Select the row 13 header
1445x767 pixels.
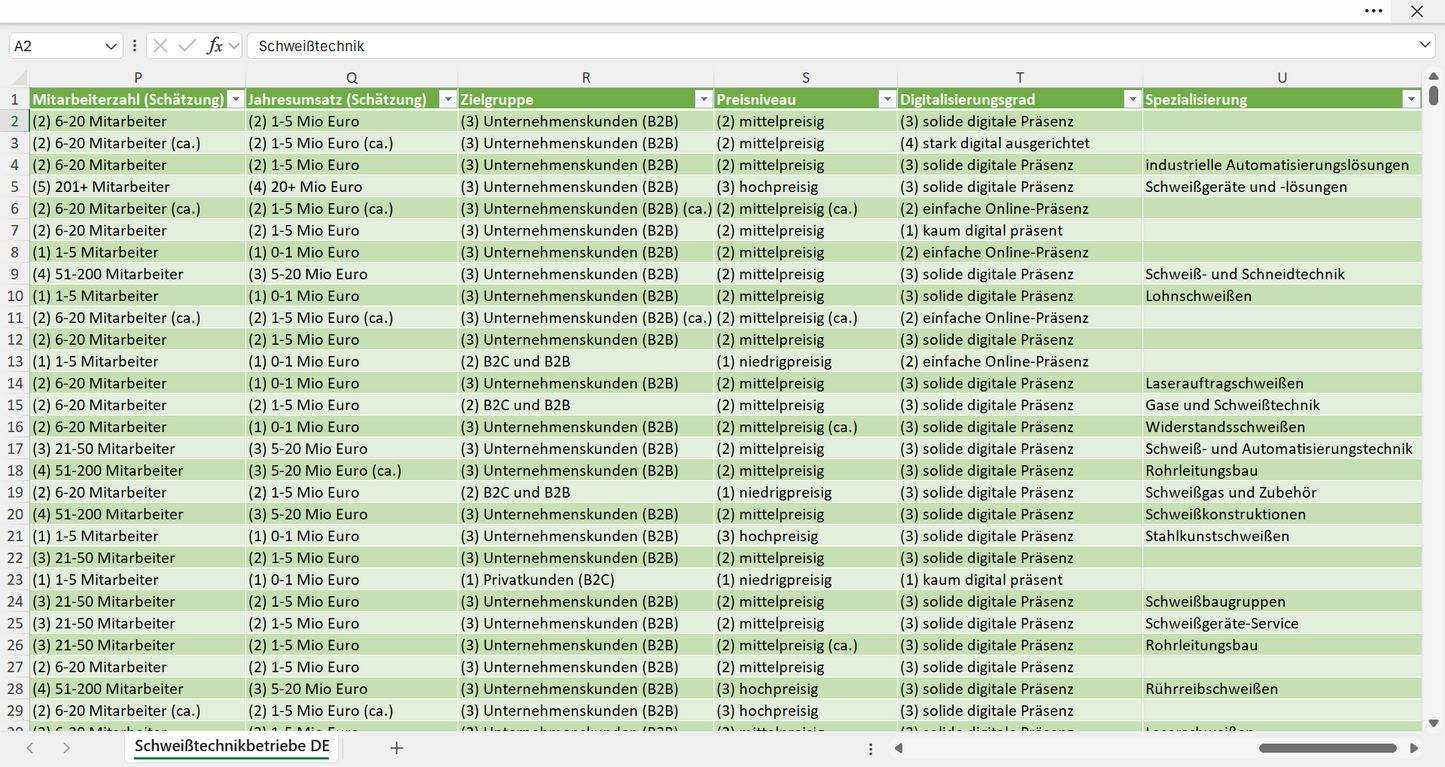(15, 361)
